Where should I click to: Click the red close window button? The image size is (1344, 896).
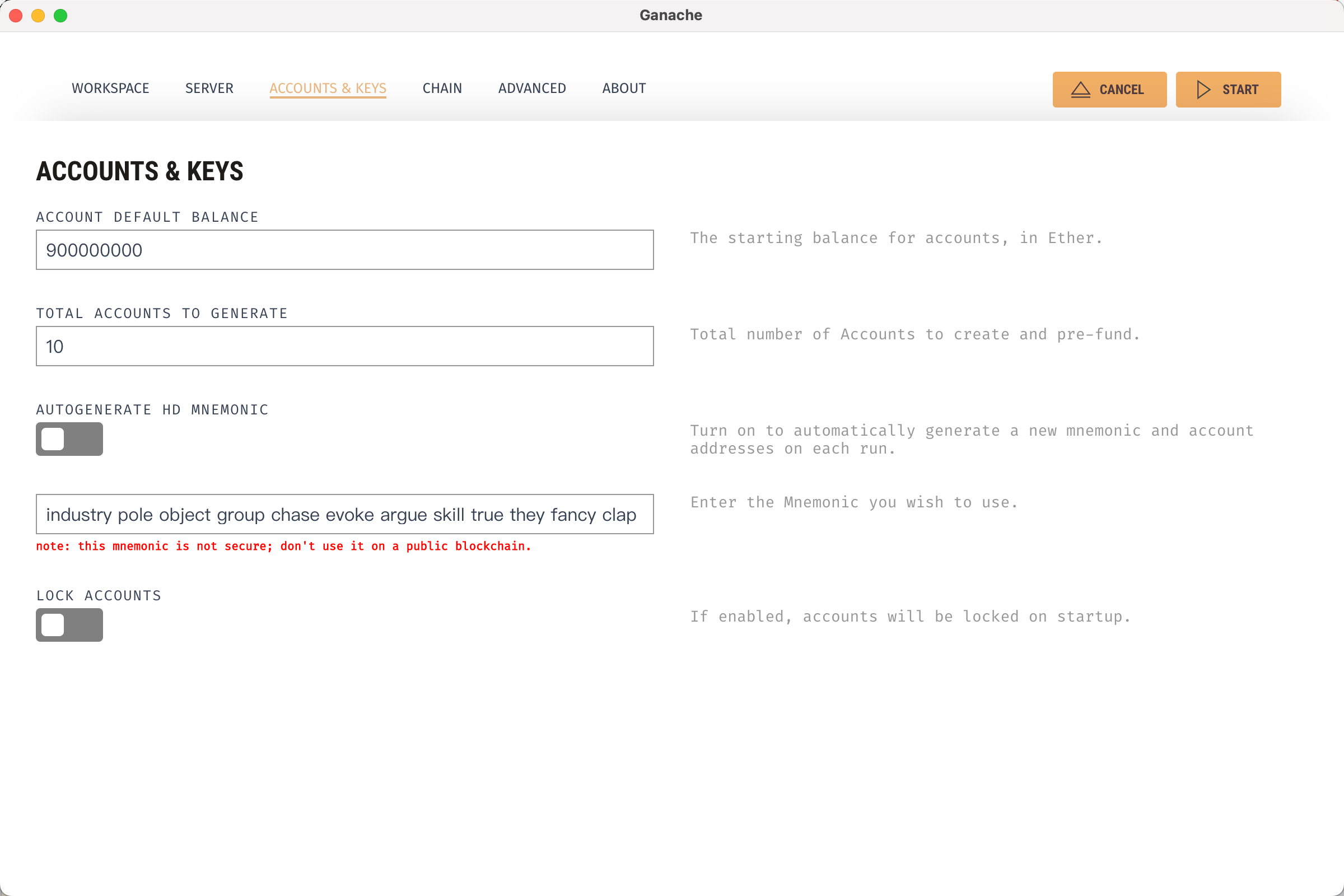16,16
